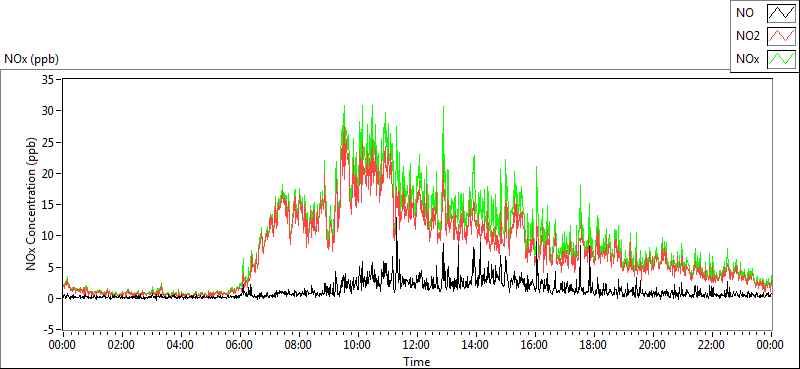Viewport: 800px width, 369px height.
Task: Click the 14:00 time axis marker
Action: click(x=476, y=345)
